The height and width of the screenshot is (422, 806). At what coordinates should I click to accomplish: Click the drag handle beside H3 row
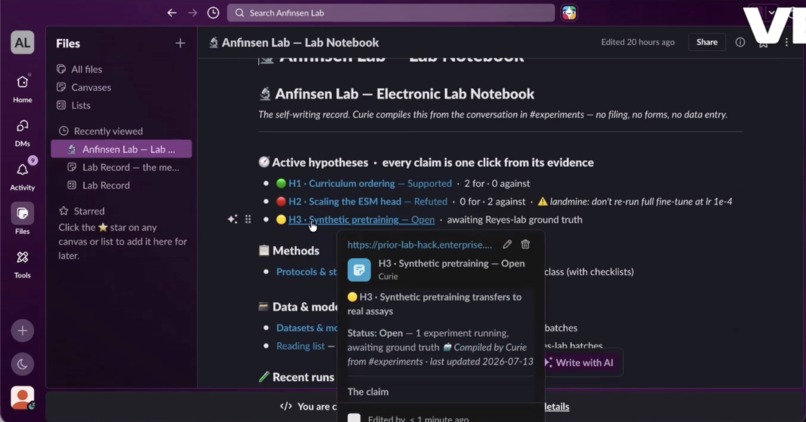pos(248,219)
